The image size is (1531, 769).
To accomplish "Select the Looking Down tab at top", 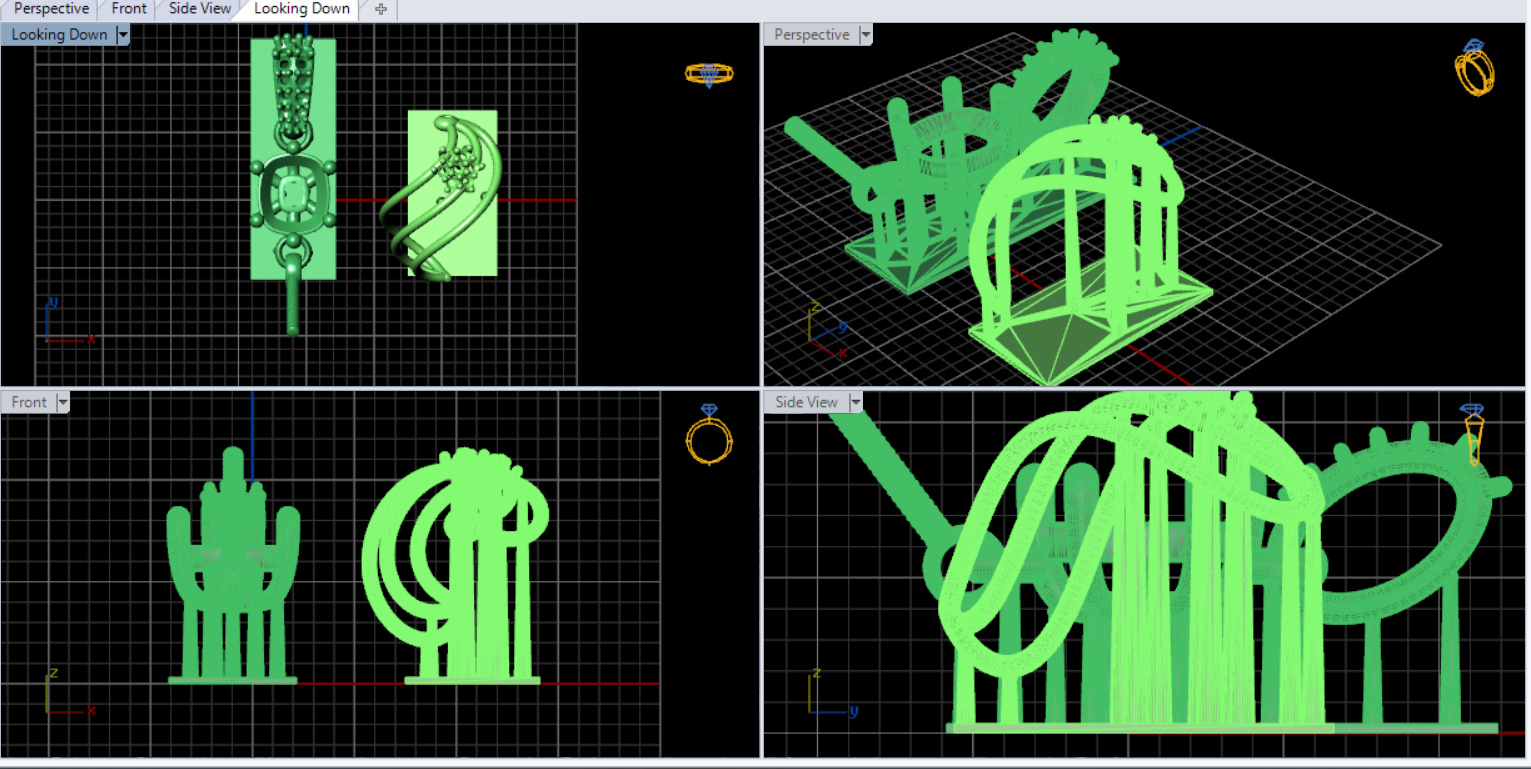I will (302, 9).
